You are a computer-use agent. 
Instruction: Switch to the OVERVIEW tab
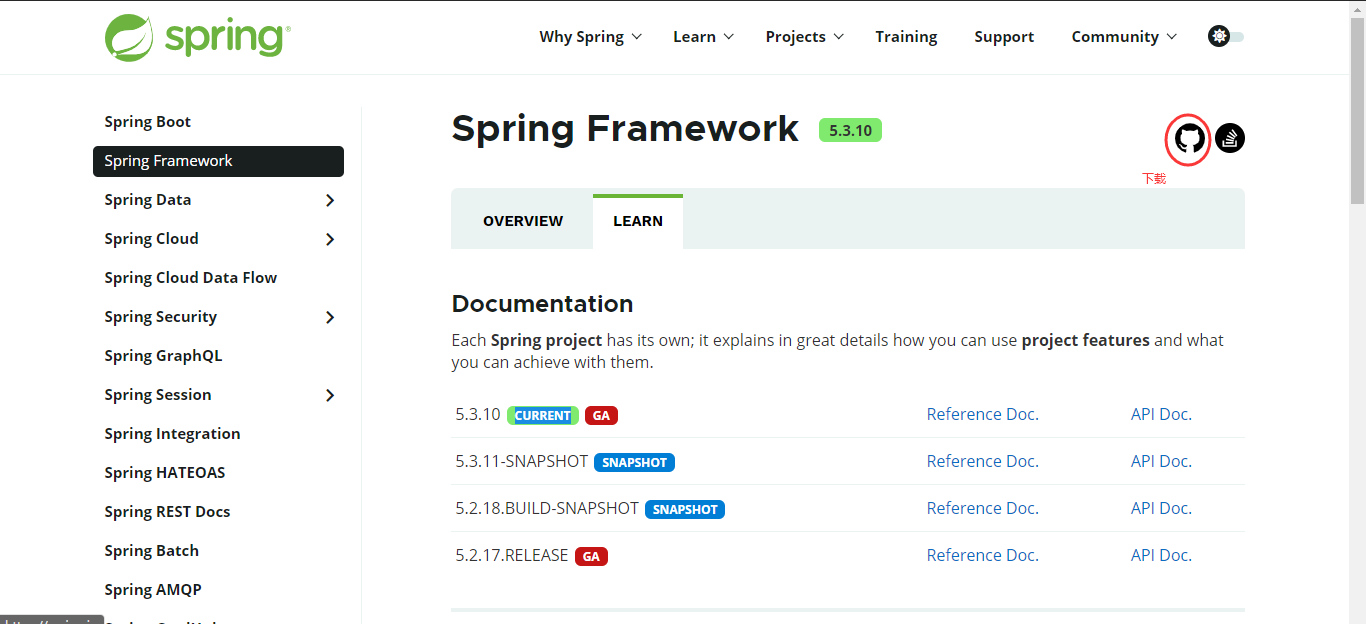pyautogui.click(x=523, y=221)
